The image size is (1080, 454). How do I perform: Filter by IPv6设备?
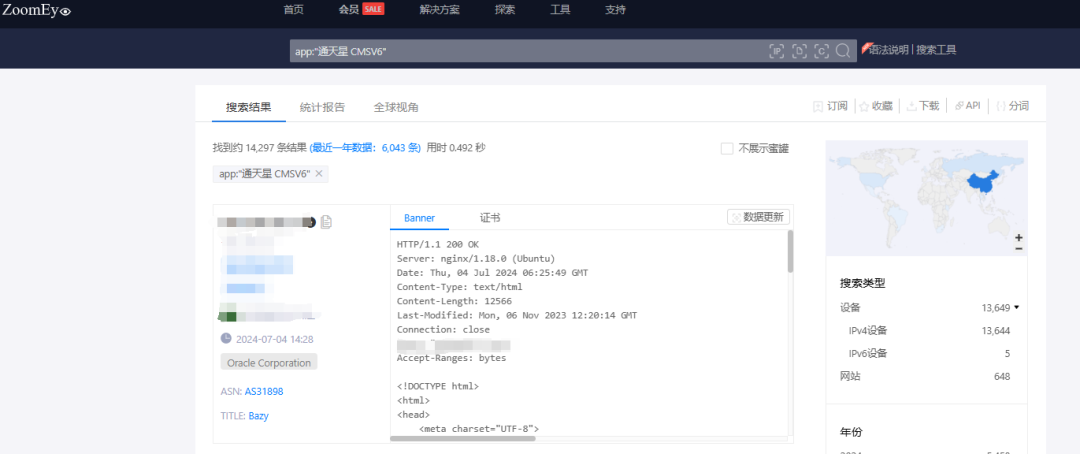[868, 353]
